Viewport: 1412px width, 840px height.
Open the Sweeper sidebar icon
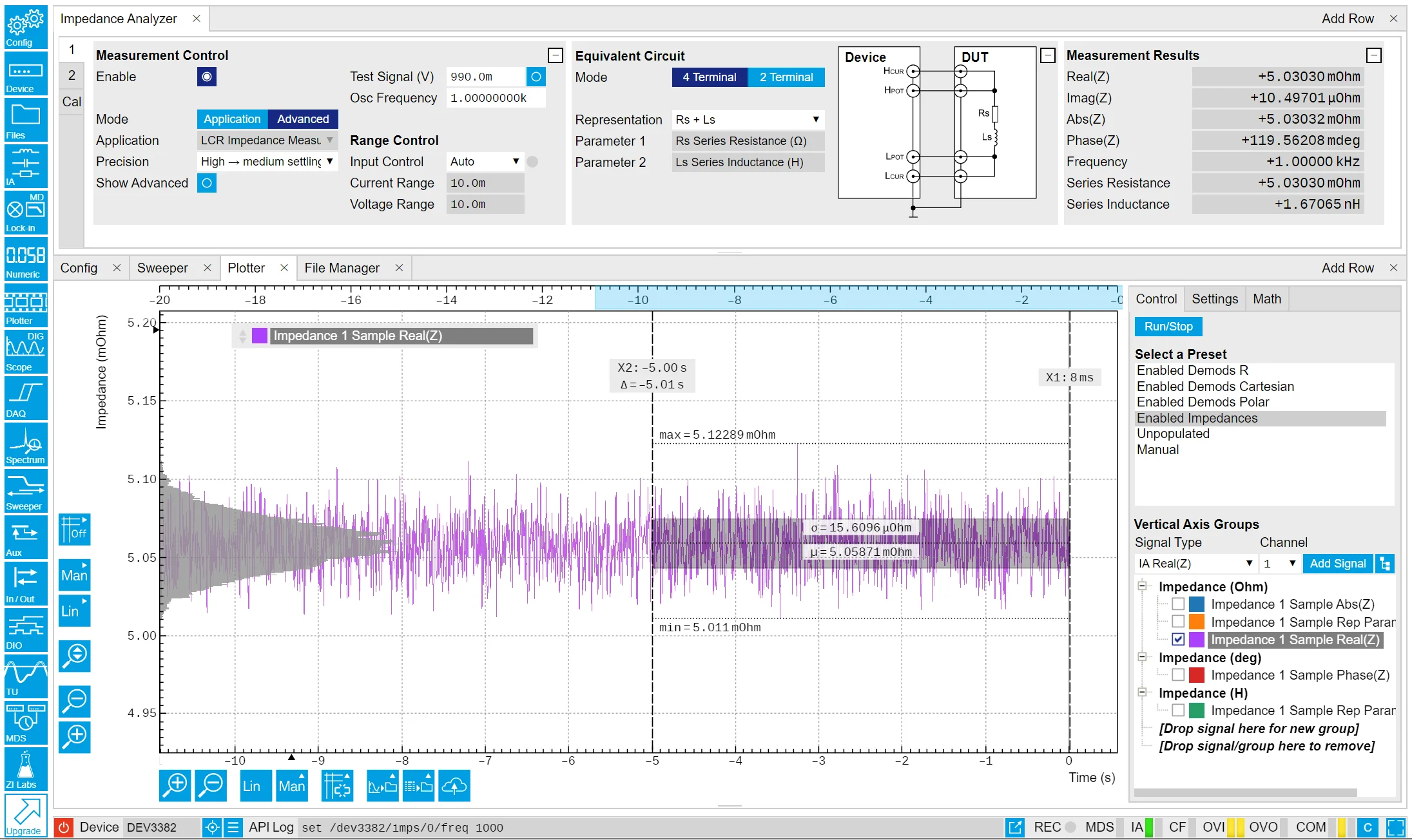tap(26, 490)
